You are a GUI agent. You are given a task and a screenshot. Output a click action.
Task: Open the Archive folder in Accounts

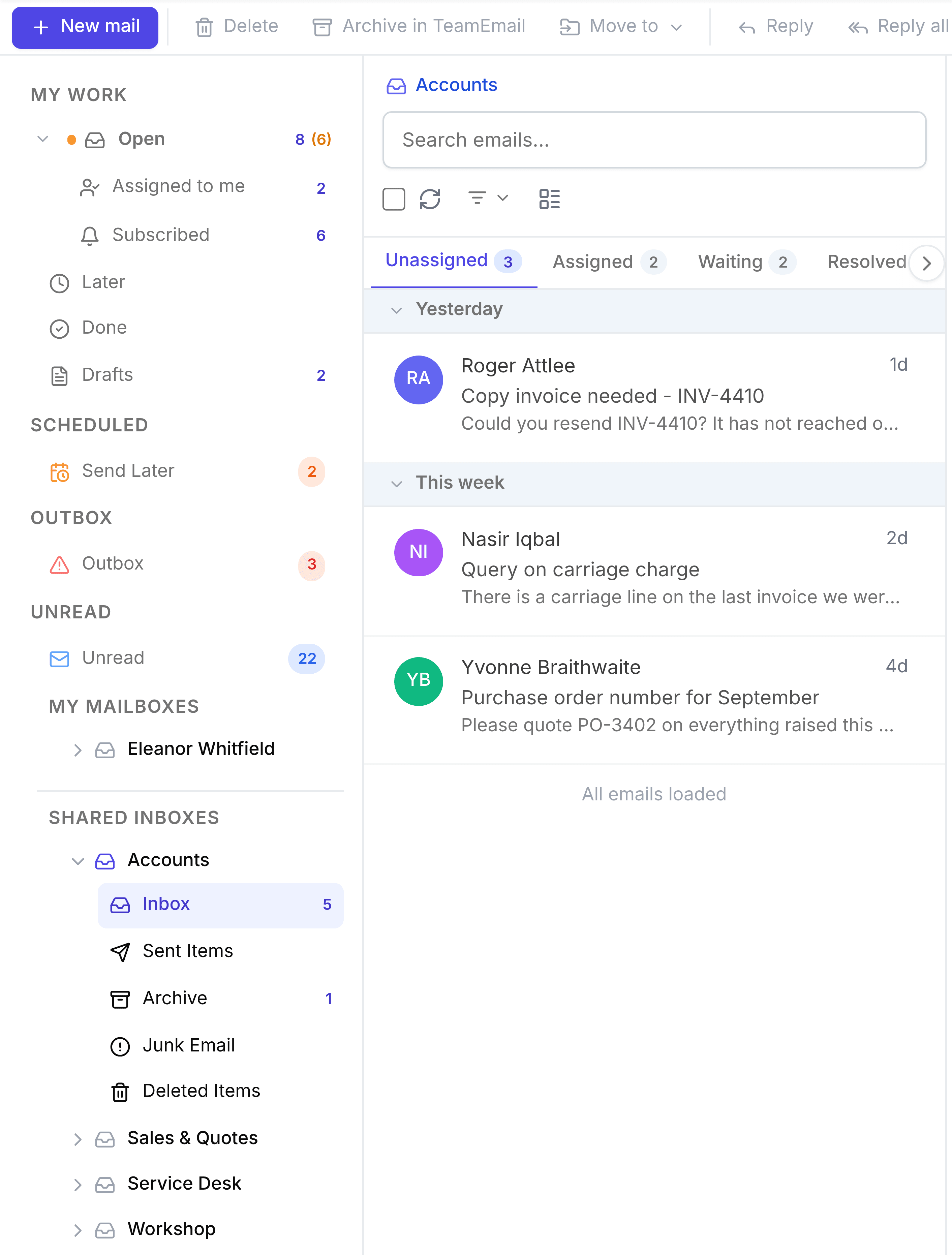click(220, 999)
